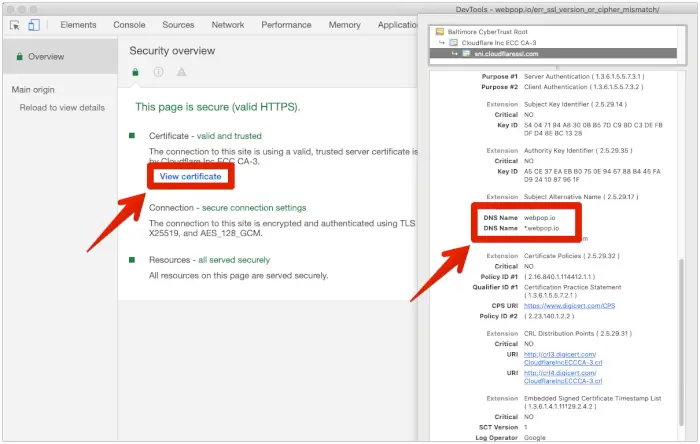Click the 'valid and trusted' certificate text
Viewport: 700px width, 444px height.
pos(229,136)
